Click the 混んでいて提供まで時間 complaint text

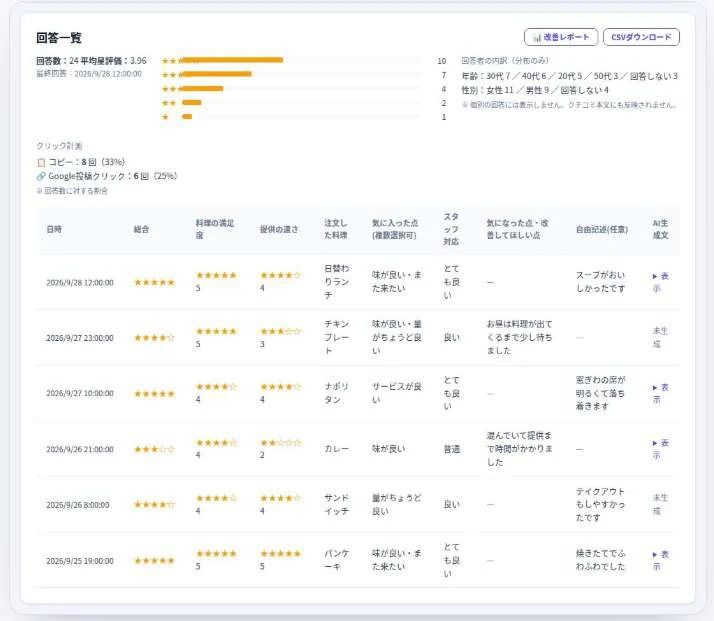(520, 449)
